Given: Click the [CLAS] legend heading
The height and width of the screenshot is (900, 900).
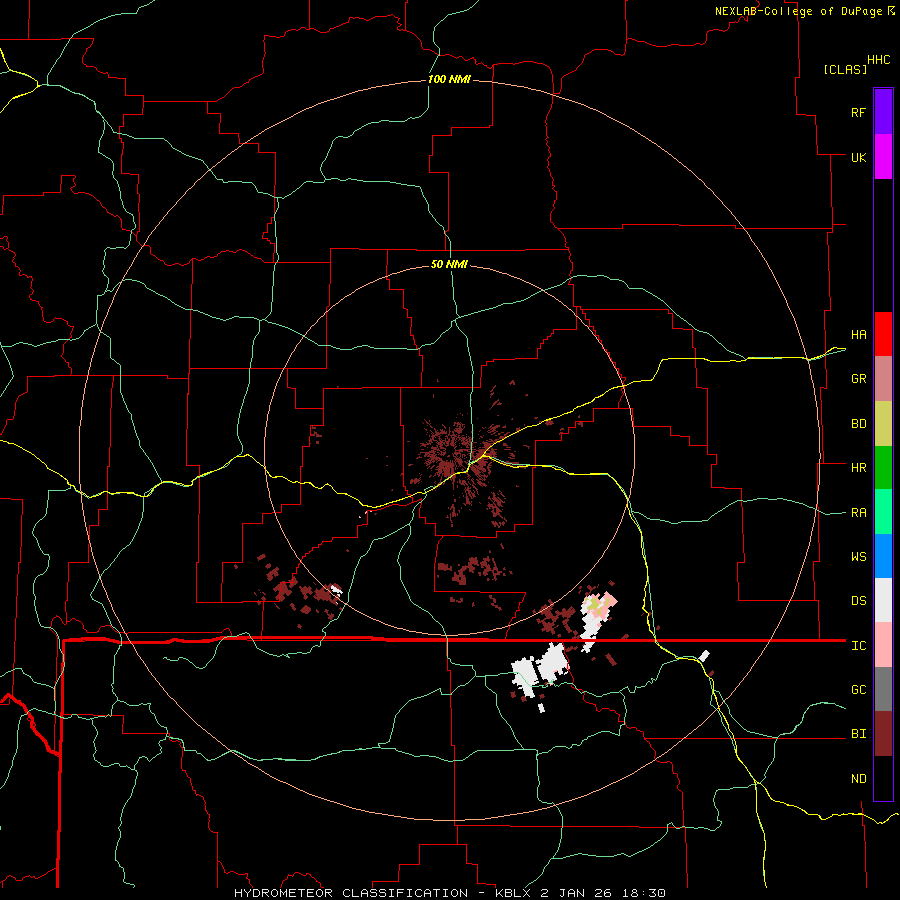Looking at the screenshot, I should 845,69.
